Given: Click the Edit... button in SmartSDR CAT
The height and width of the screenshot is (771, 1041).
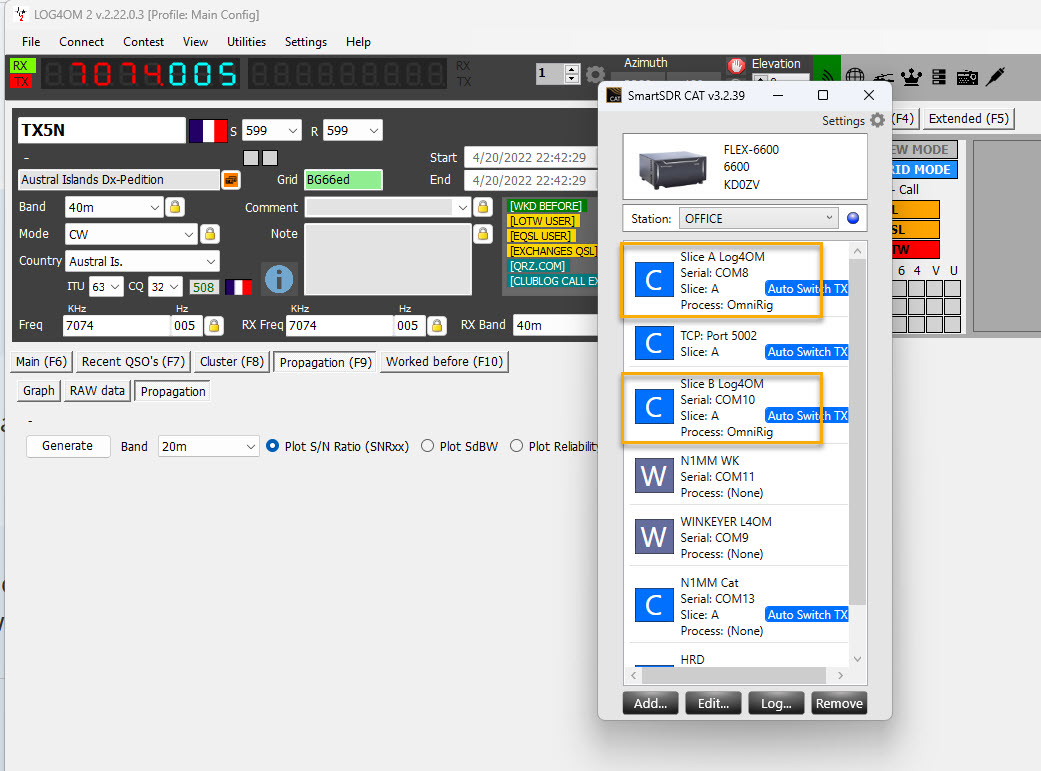Looking at the screenshot, I should [713, 703].
